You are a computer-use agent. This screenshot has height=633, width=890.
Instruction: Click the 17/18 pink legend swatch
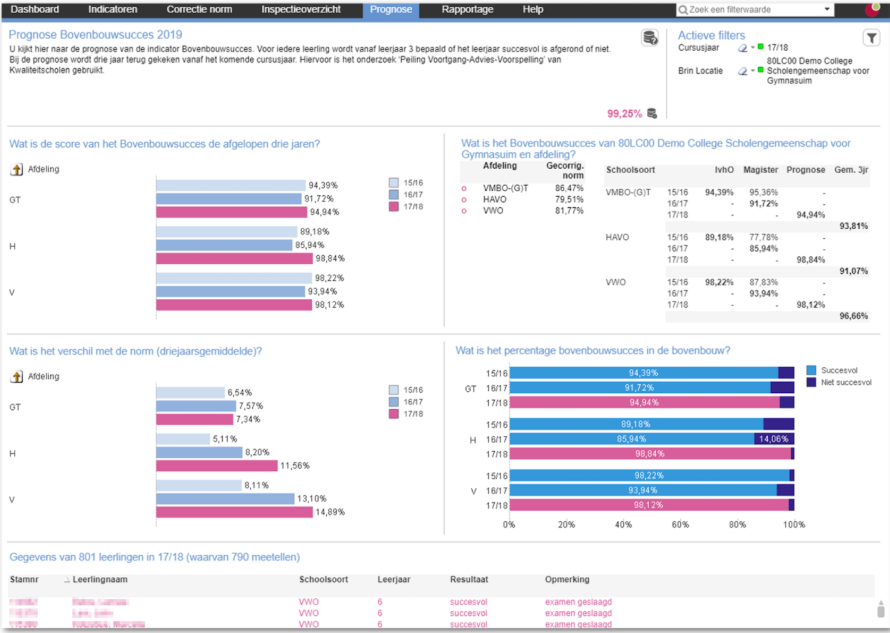coord(393,205)
